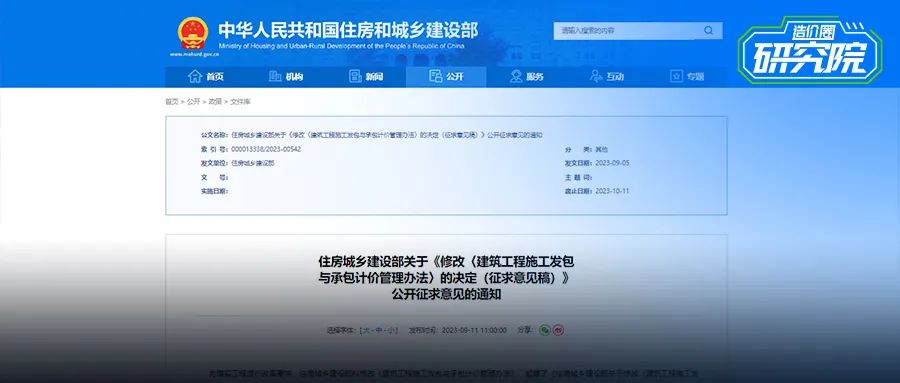Click the search magnifier icon
The image size is (900, 383).
pyautogui.click(x=708, y=30)
